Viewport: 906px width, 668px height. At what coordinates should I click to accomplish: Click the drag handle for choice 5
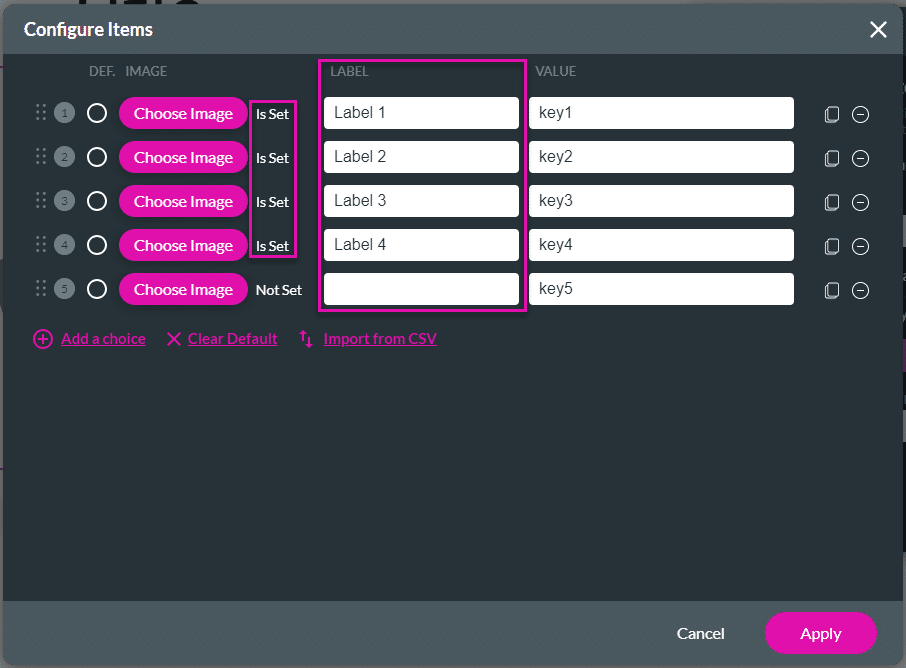pos(40,289)
